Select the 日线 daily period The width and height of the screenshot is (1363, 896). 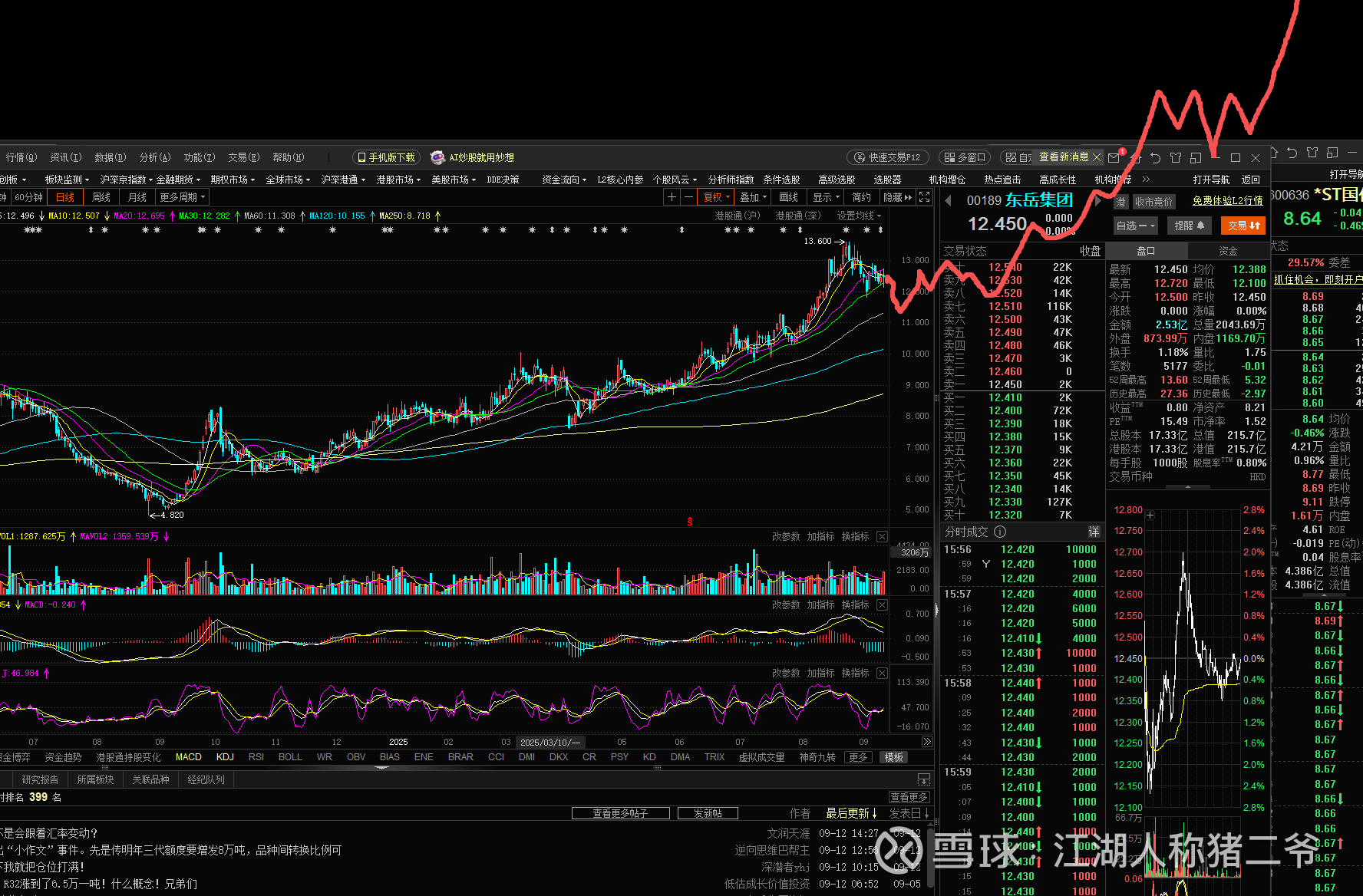65,197
